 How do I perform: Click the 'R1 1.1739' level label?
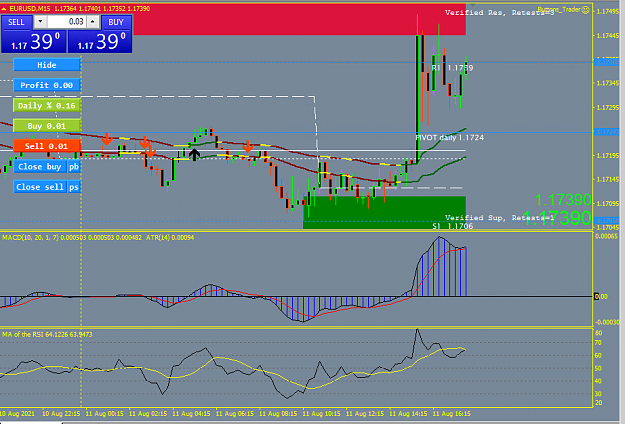coord(452,68)
